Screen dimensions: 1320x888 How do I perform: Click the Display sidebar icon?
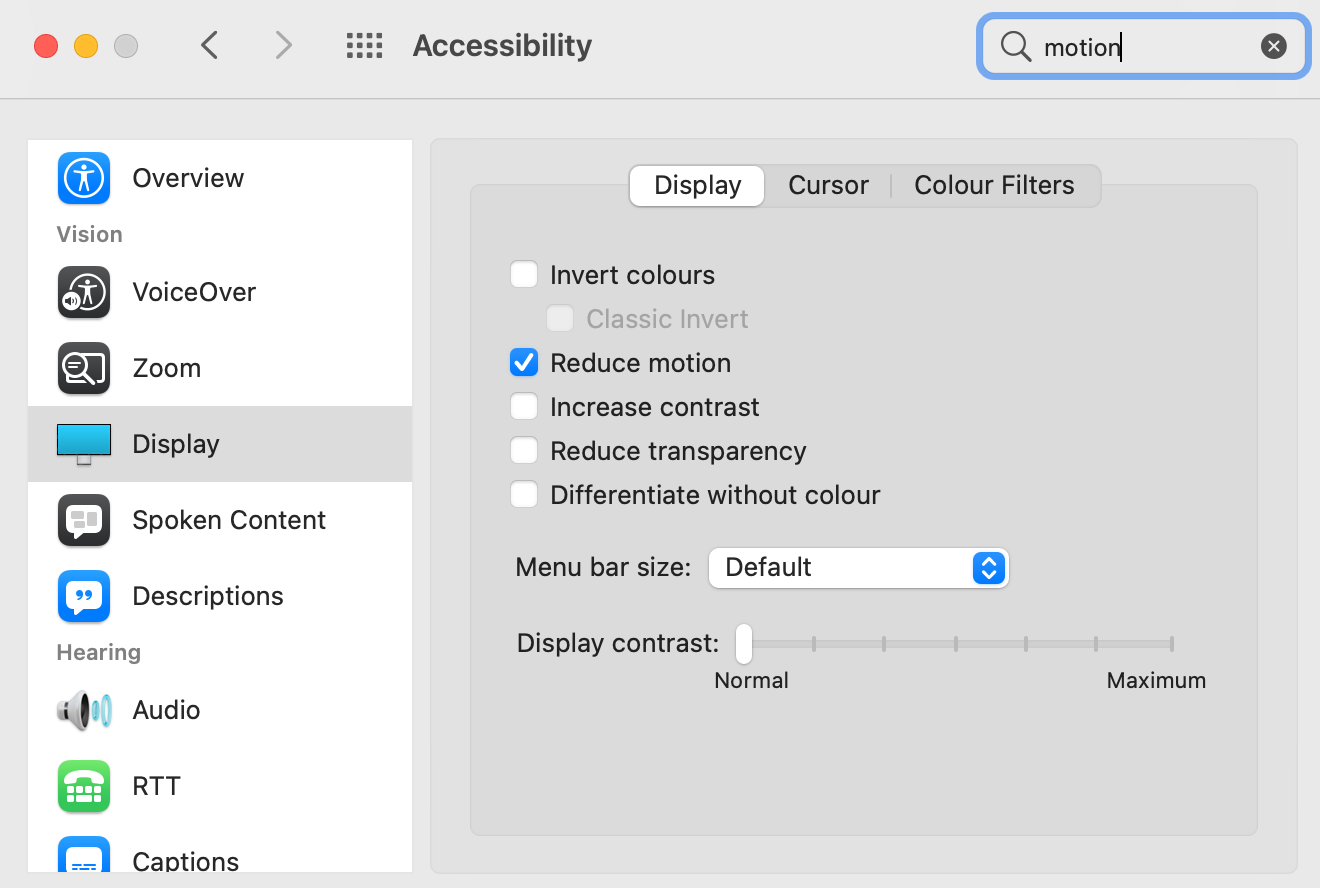click(84, 444)
